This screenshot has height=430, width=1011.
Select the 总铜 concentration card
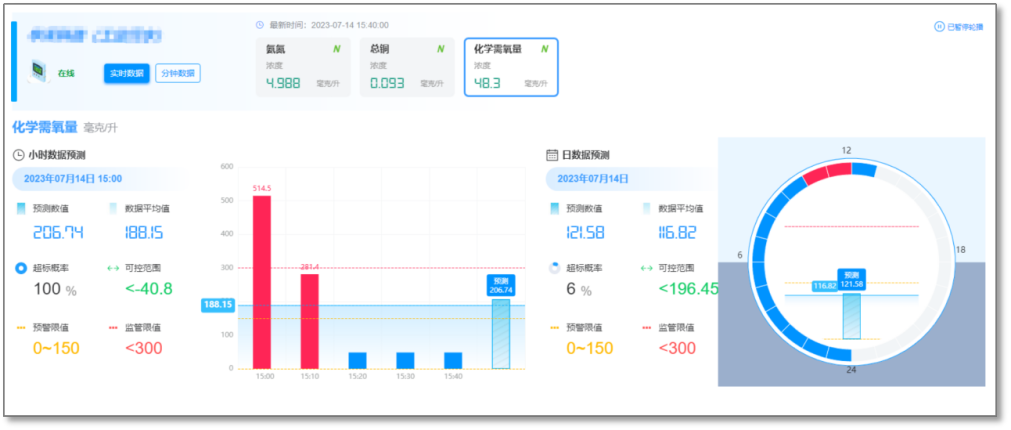407,67
